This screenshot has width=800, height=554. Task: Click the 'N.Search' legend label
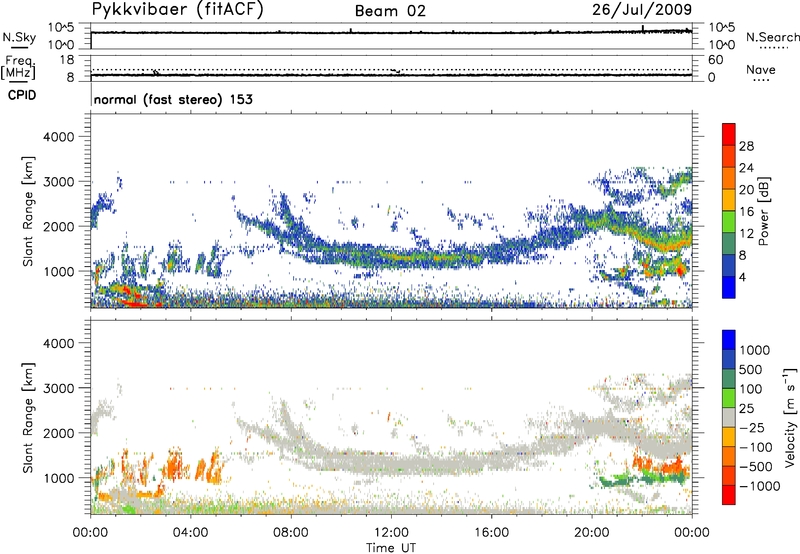[773, 37]
